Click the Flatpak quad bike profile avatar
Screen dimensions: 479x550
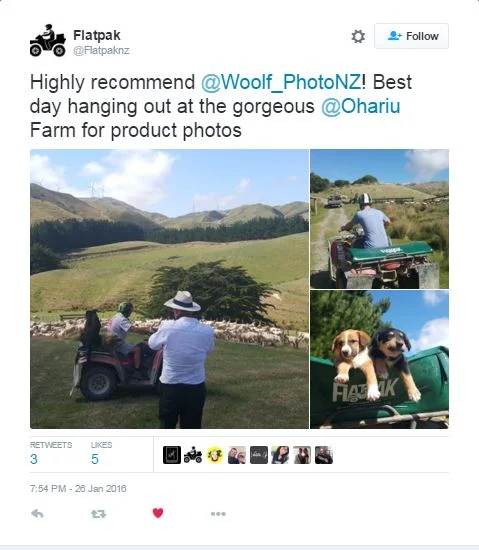(x=48, y=40)
